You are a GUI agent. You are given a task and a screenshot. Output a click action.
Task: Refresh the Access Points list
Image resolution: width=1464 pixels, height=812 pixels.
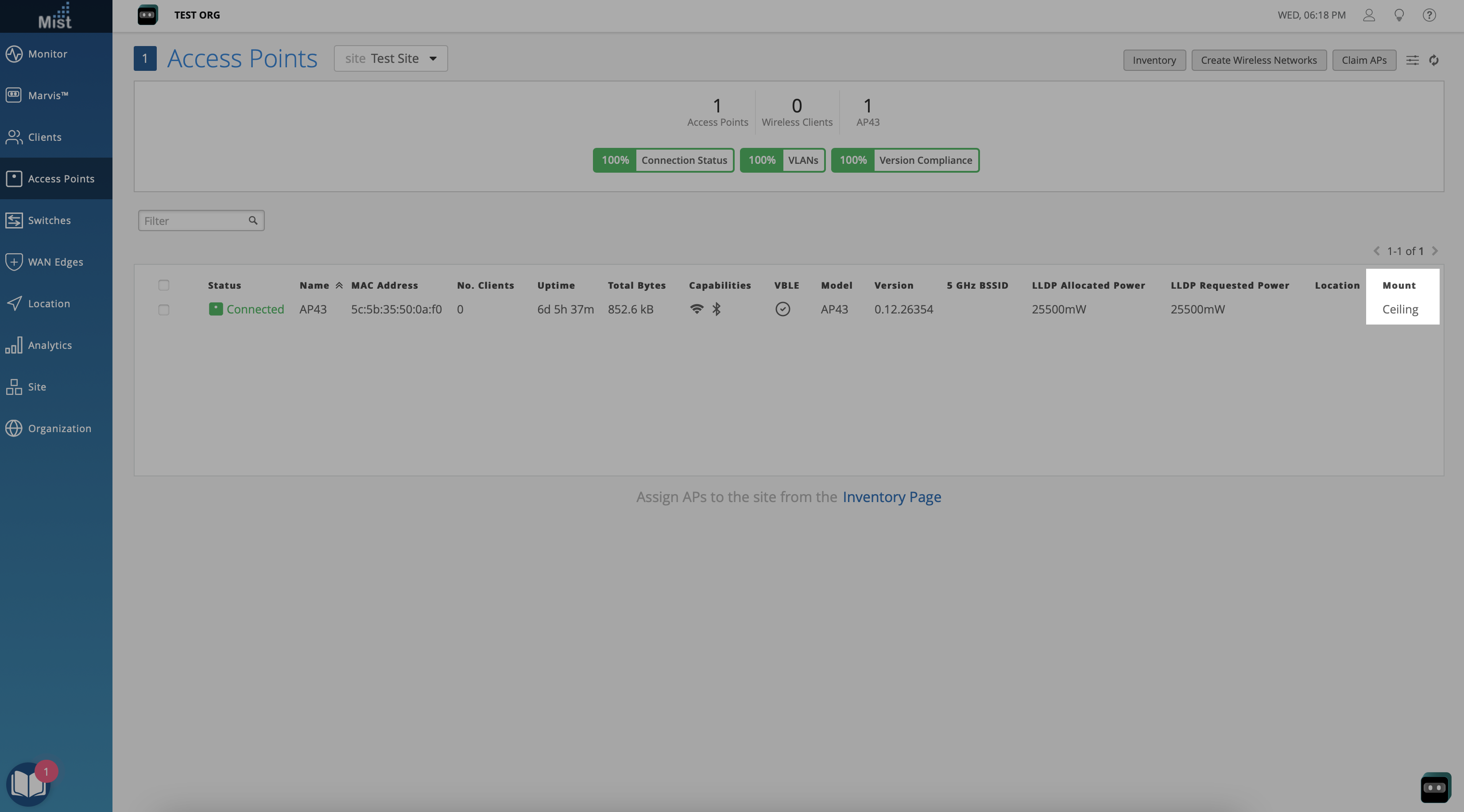coord(1434,60)
